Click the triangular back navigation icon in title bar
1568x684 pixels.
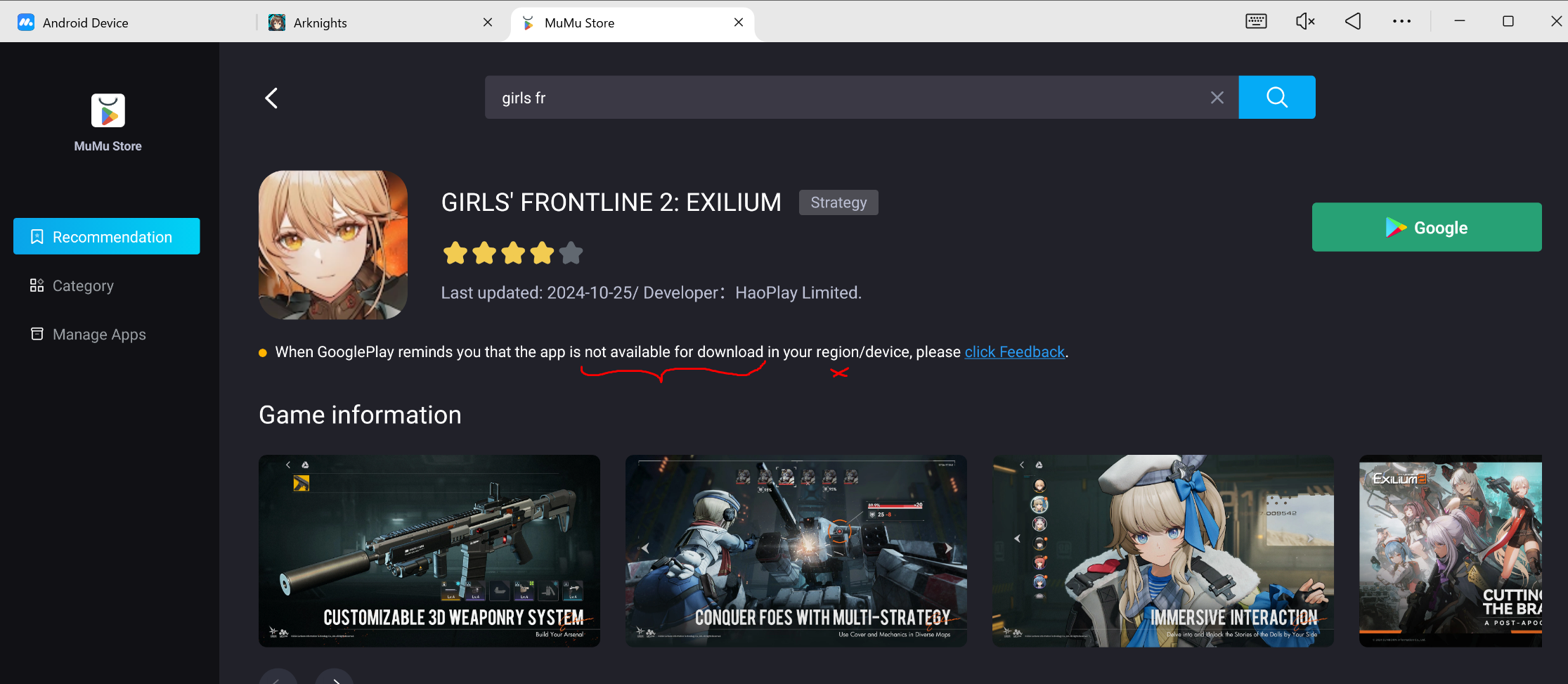click(1353, 21)
